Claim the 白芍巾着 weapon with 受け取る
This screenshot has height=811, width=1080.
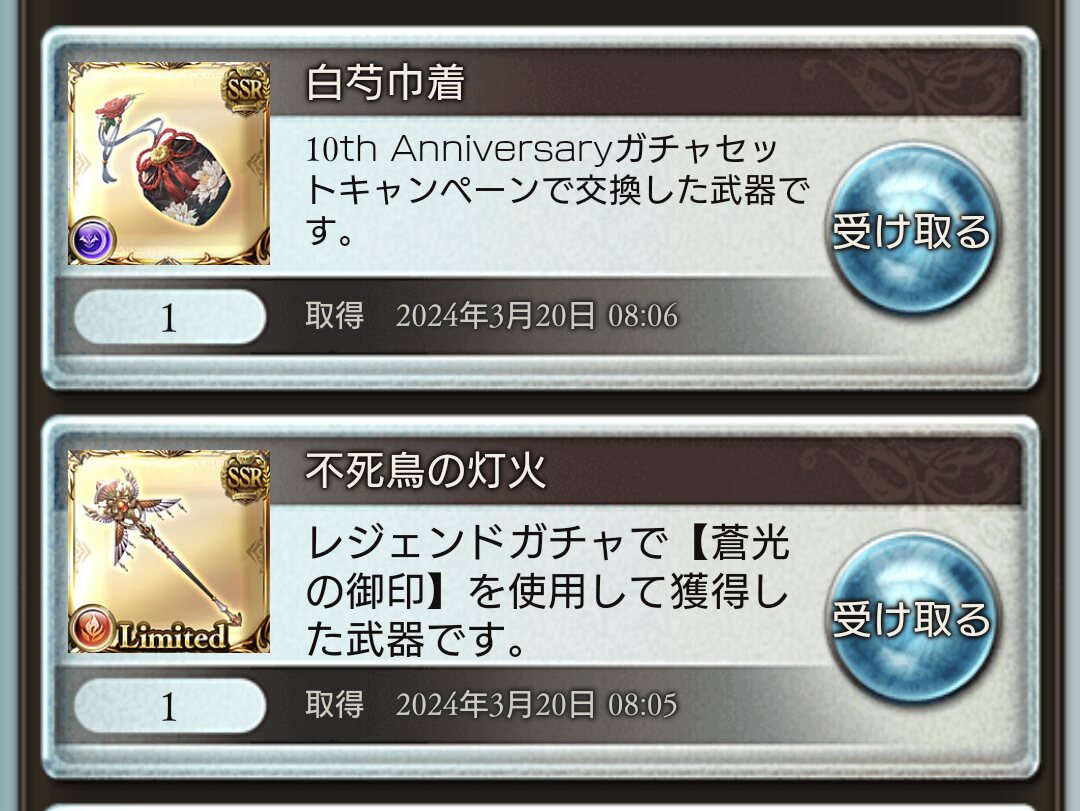point(913,229)
